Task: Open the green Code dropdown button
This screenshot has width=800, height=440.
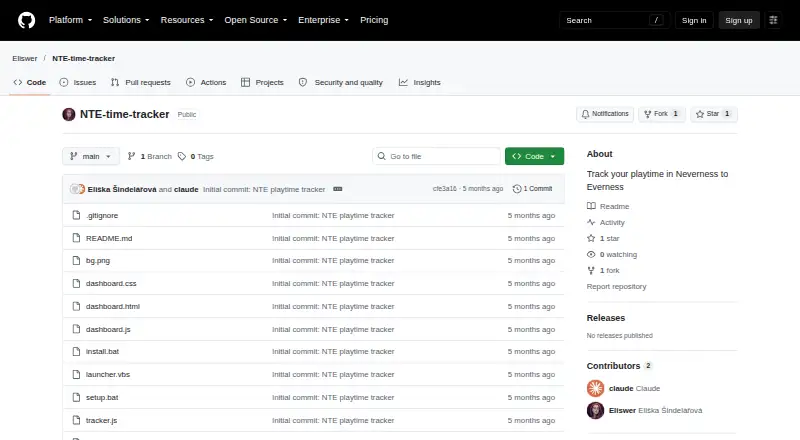Action: [534, 156]
